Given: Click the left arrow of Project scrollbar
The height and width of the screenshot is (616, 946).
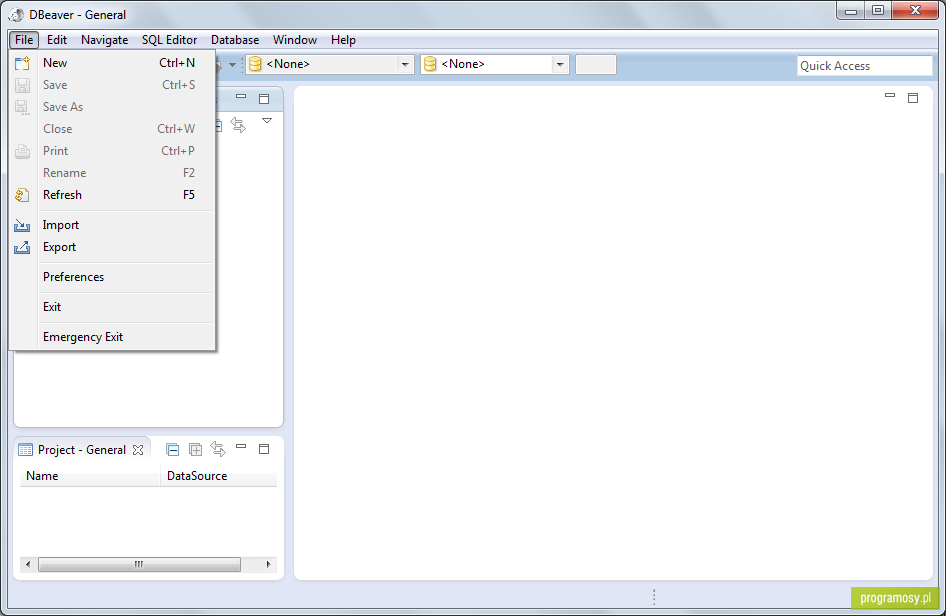Looking at the screenshot, I should tap(28, 565).
